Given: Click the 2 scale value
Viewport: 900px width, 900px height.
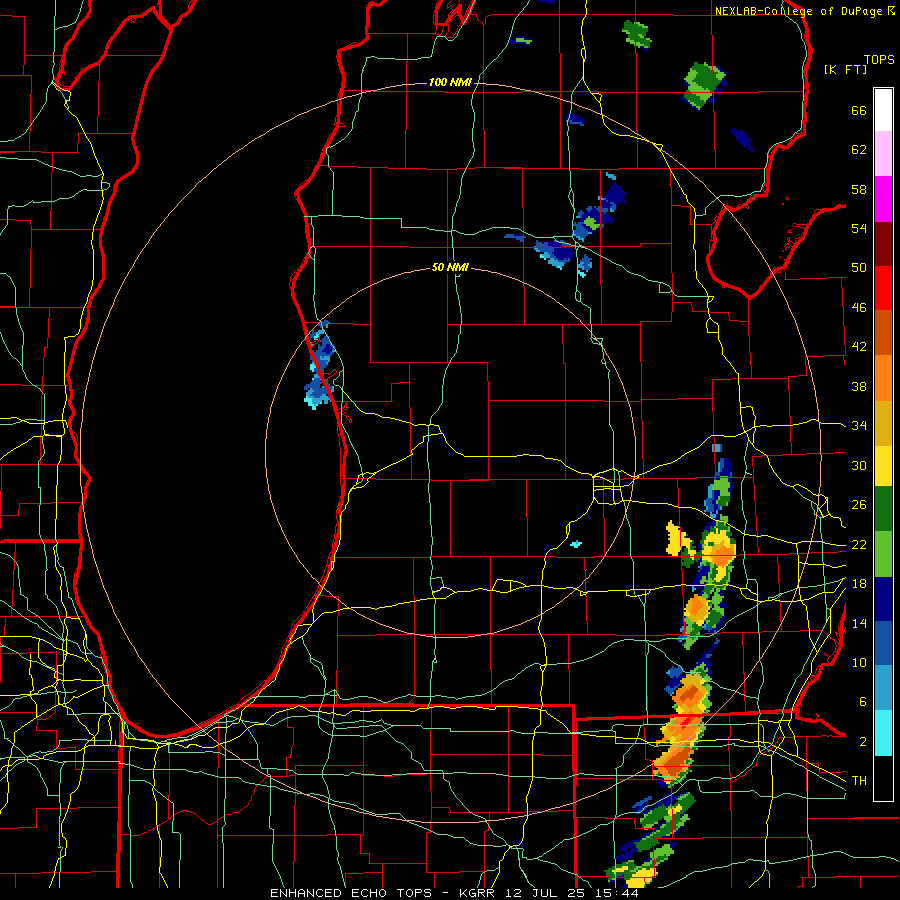Looking at the screenshot, I should pos(863,742).
